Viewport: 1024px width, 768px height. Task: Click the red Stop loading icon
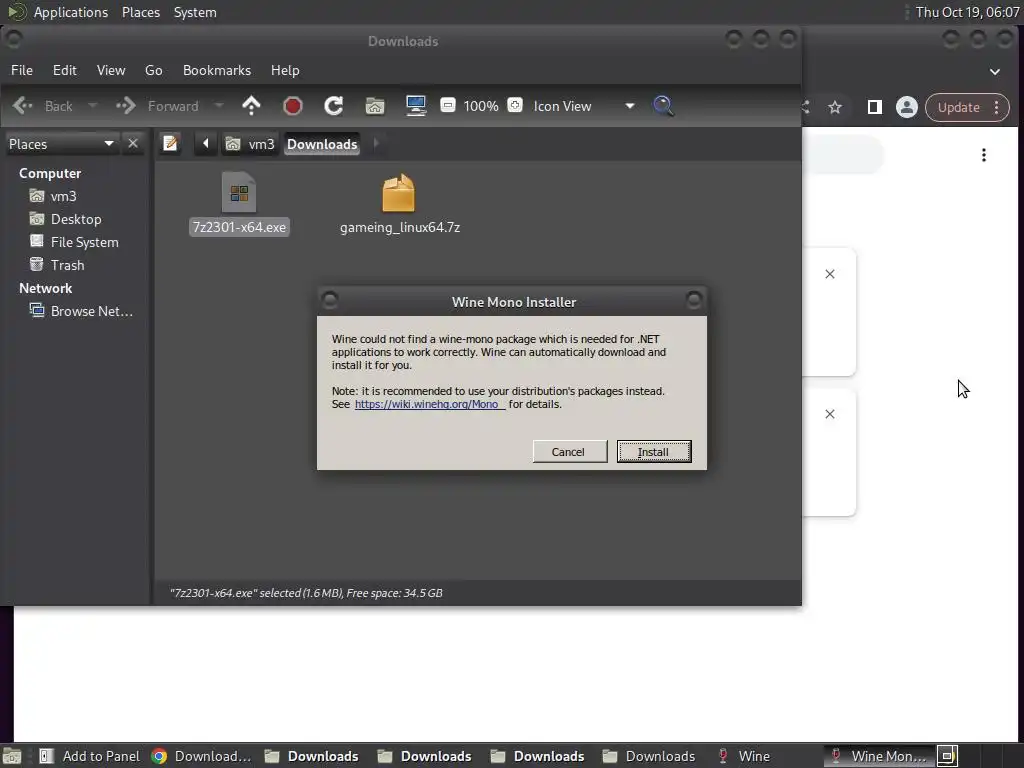coord(293,106)
